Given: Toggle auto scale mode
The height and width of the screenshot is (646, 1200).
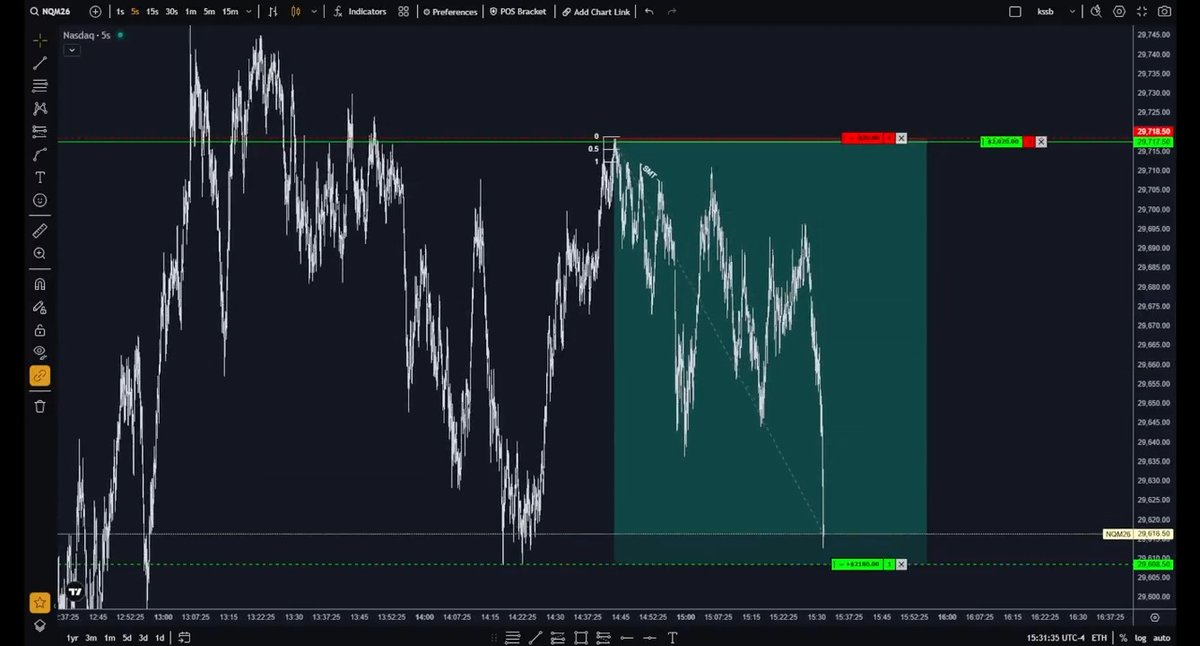Looking at the screenshot, I should click(1162, 638).
